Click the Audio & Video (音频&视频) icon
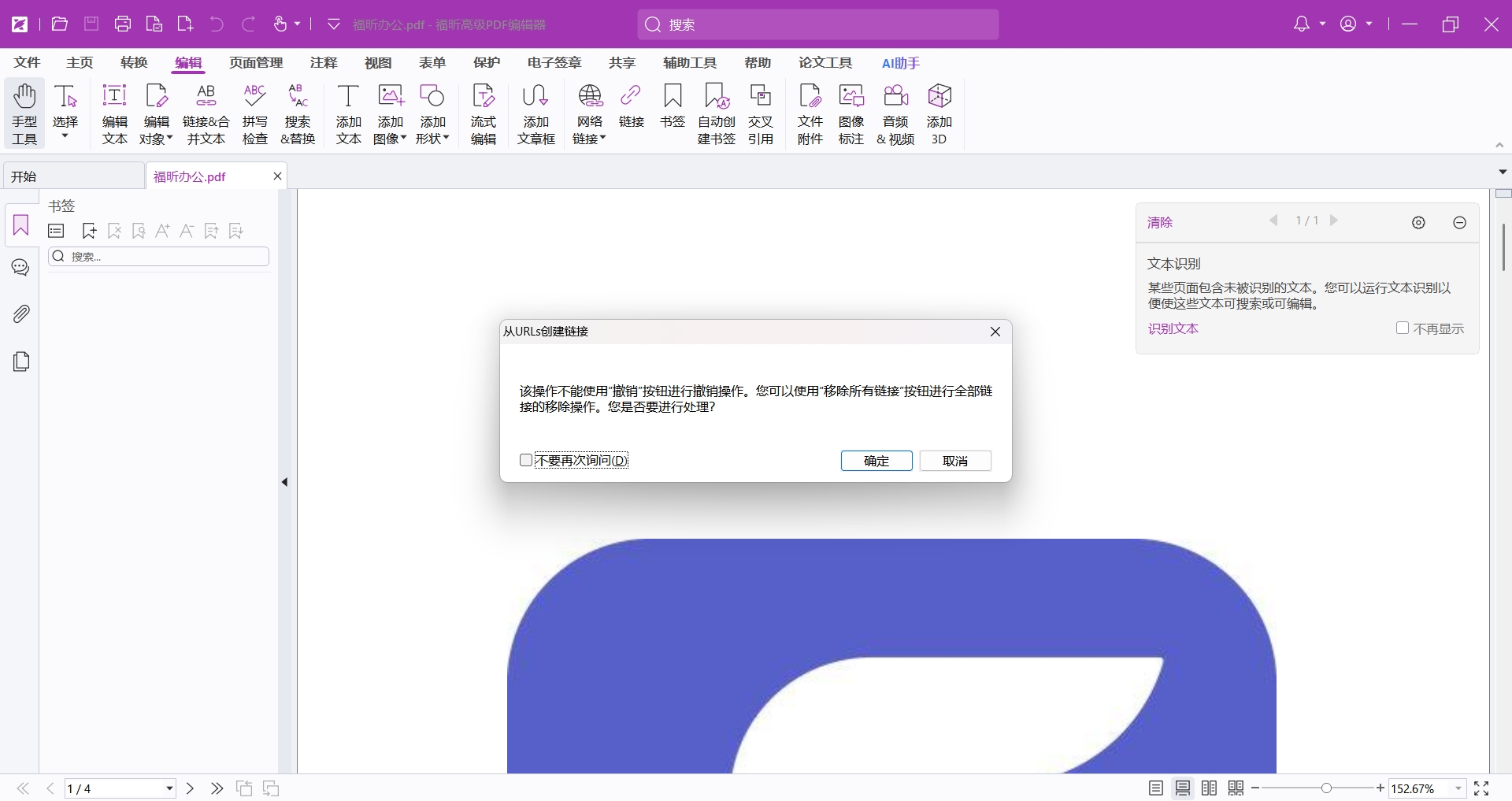Image resolution: width=1512 pixels, height=801 pixels. pos(895,114)
